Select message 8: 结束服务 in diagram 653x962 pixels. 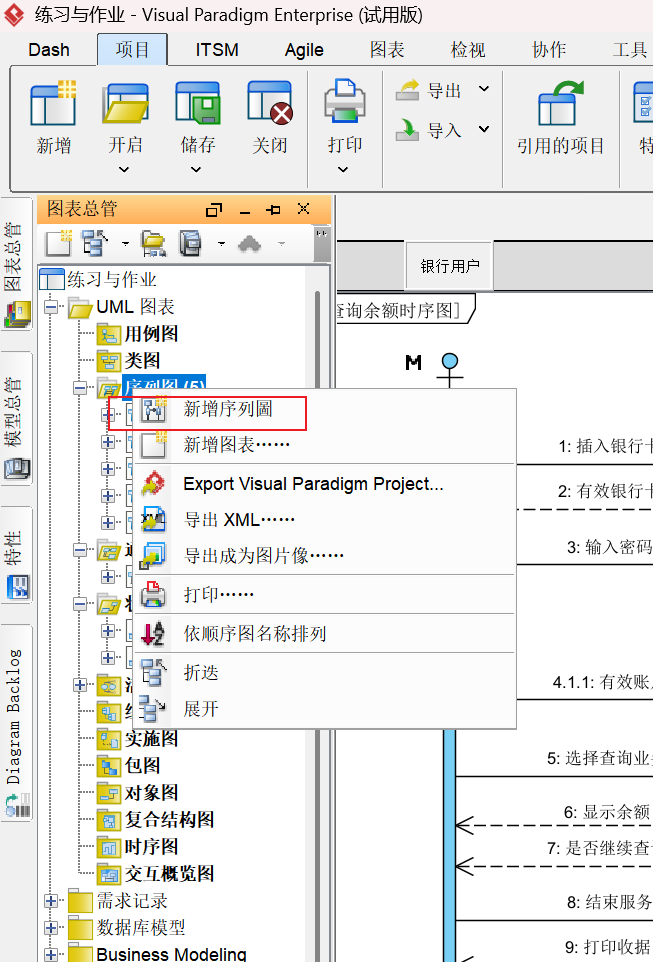[x=609, y=902]
